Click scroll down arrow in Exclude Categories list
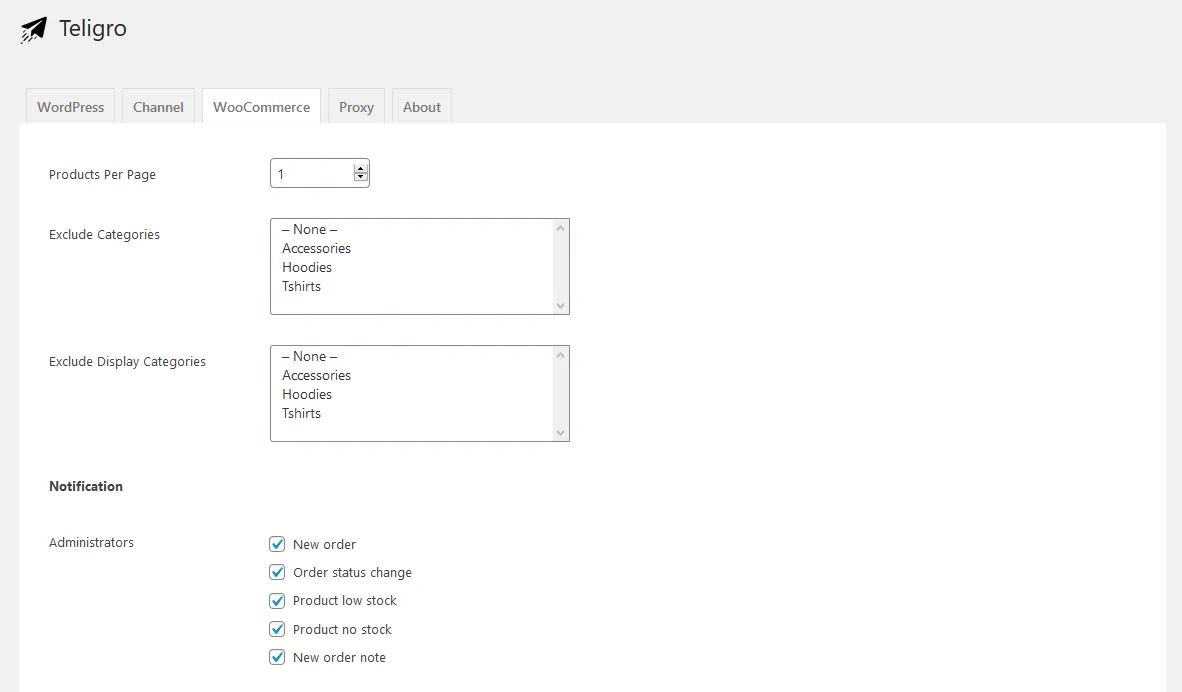The image size is (1182, 692). (560, 305)
